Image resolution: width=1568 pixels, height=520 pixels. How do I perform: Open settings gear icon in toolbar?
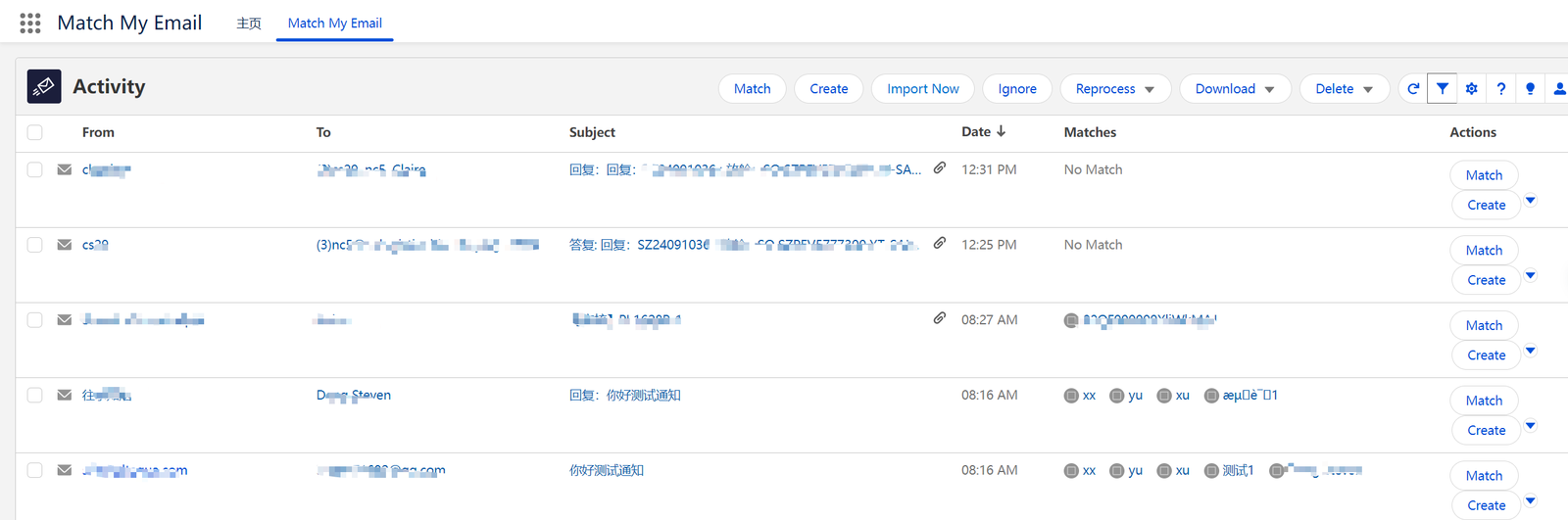[1472, 88]
